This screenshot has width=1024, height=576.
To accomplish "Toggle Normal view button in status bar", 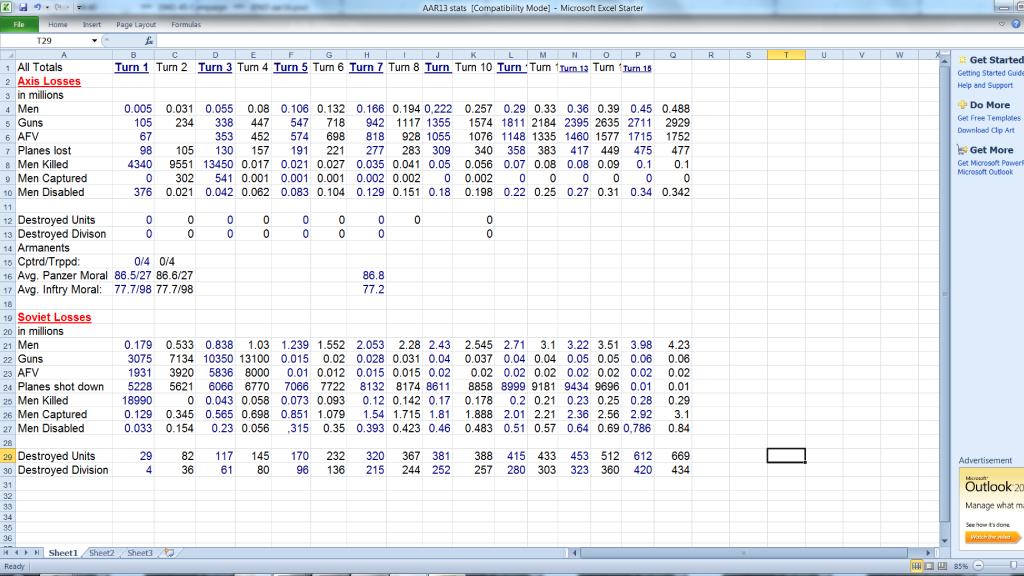I will click(915, 567).
